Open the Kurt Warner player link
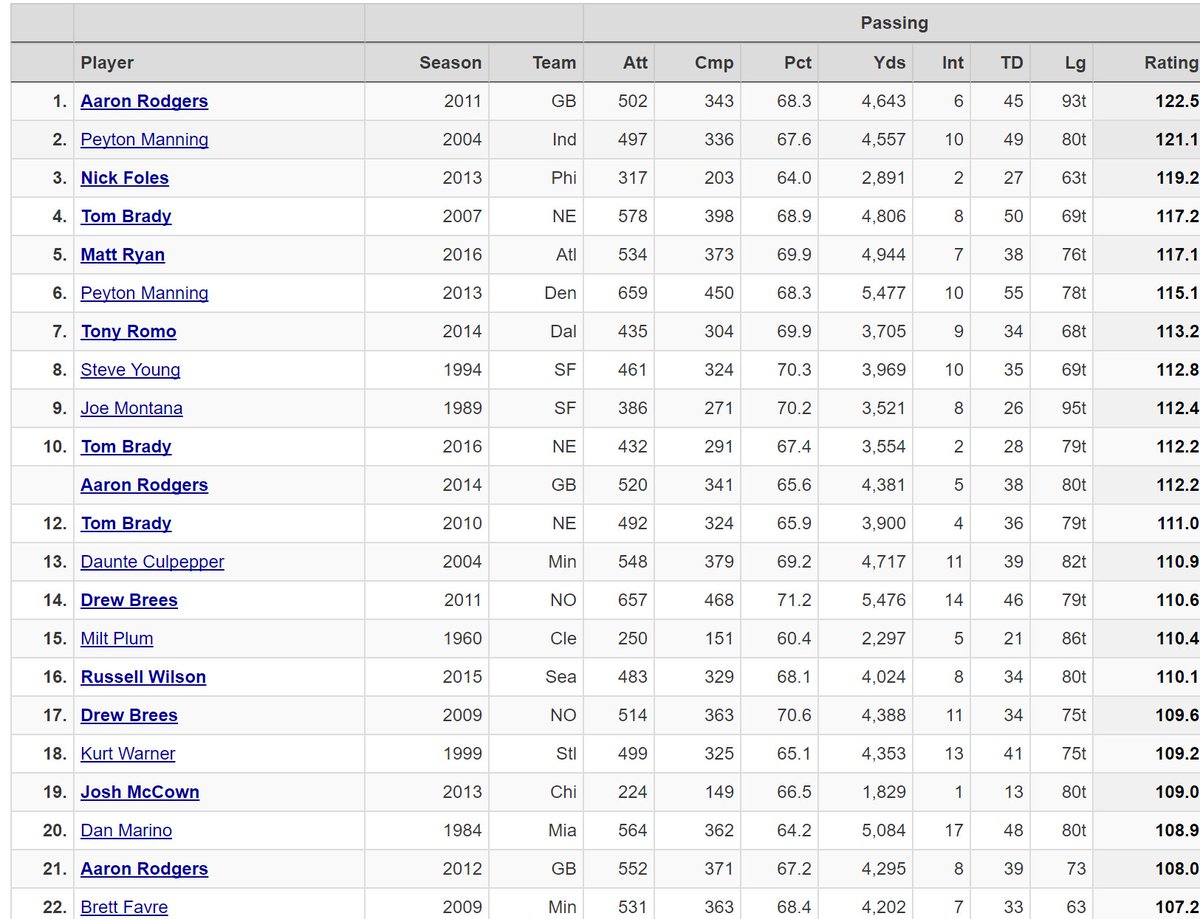Image resolution: width=1200 pixels, height=919 pixels. click(x=128, y=754)
